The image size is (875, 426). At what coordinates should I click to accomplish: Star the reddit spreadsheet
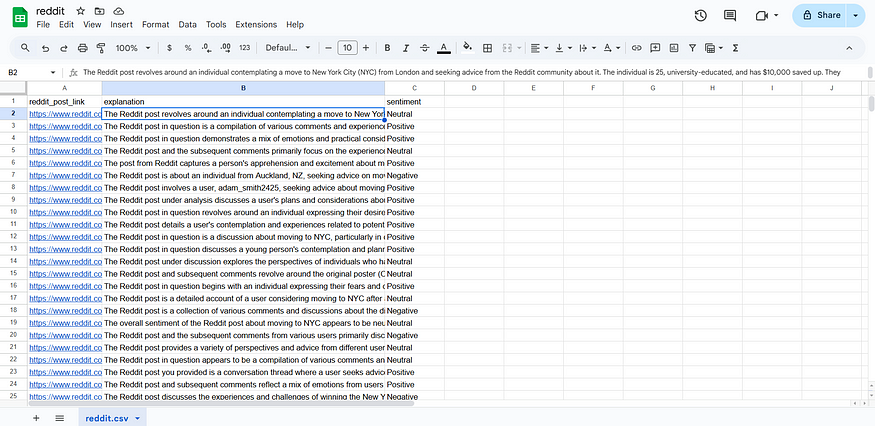[x=80, y=11]
